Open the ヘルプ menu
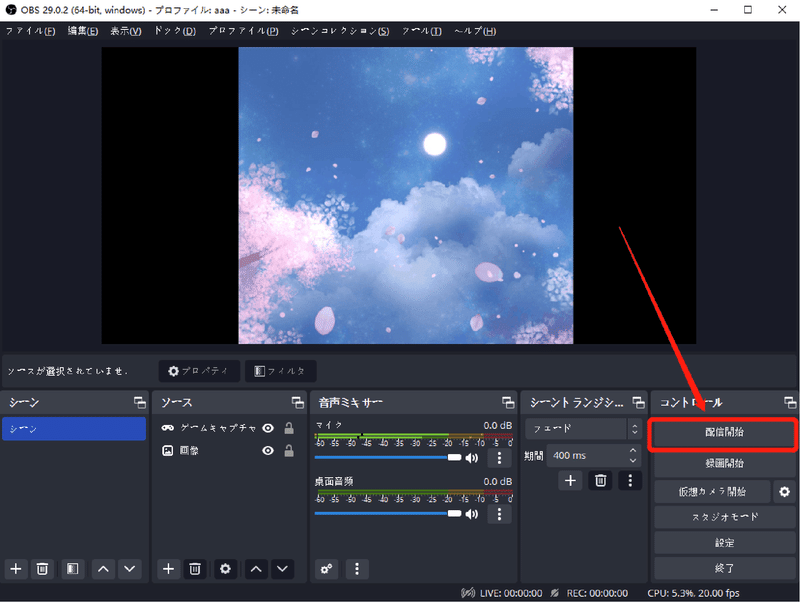 (475, 31)
